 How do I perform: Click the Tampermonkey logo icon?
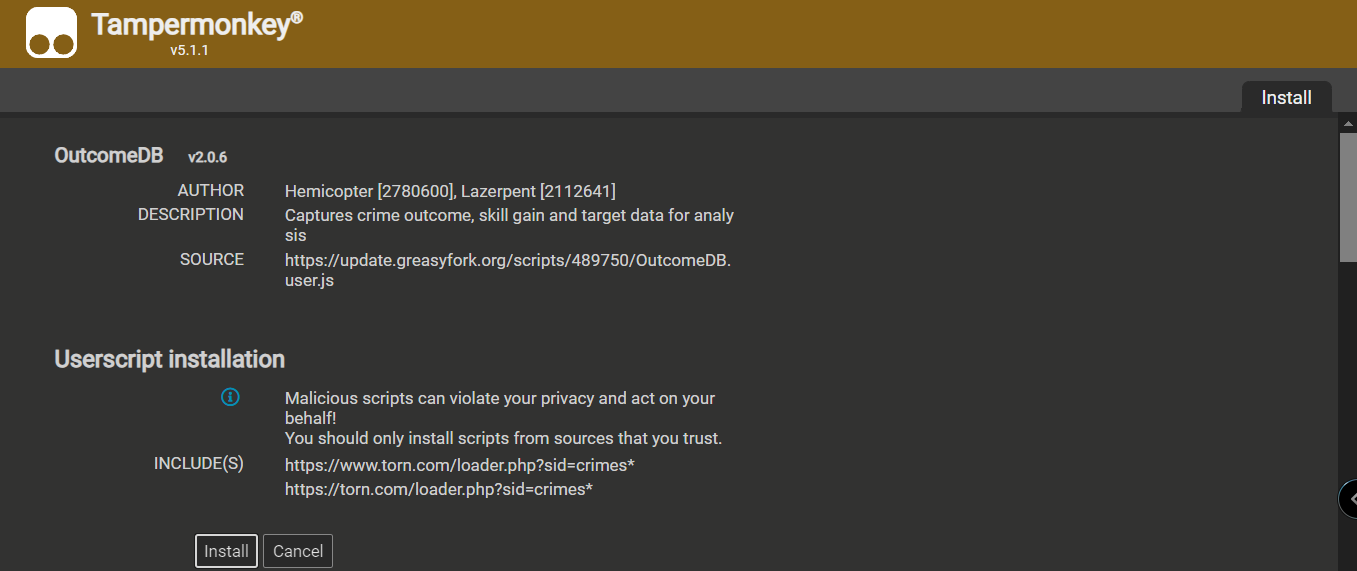(51, 33)
